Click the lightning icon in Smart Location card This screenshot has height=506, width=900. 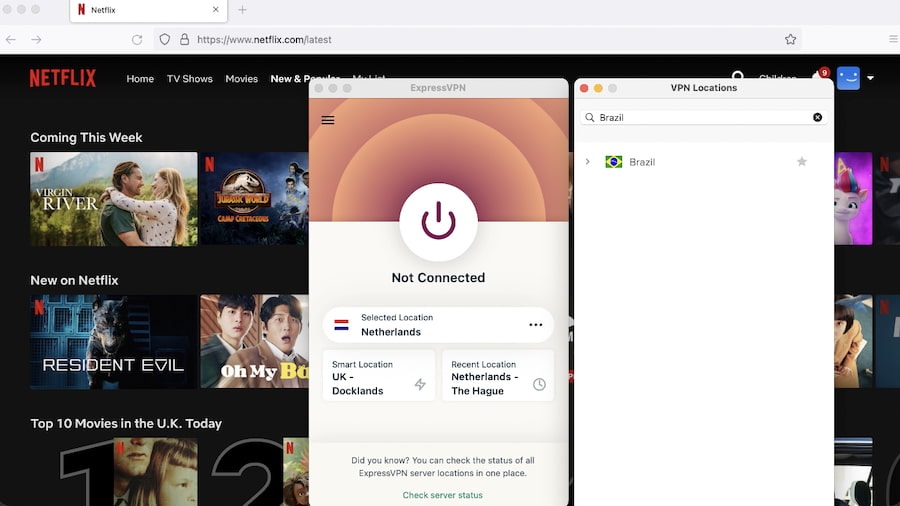[x=420, y=384]
